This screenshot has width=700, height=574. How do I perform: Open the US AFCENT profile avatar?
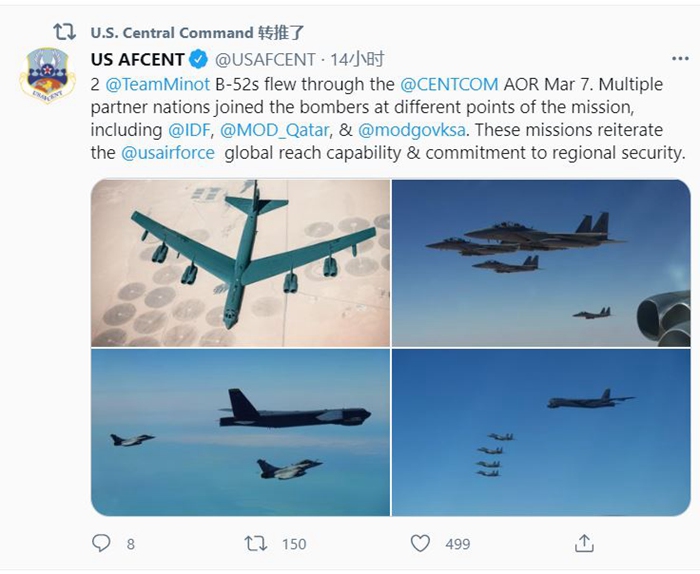(x=47, y=75)
